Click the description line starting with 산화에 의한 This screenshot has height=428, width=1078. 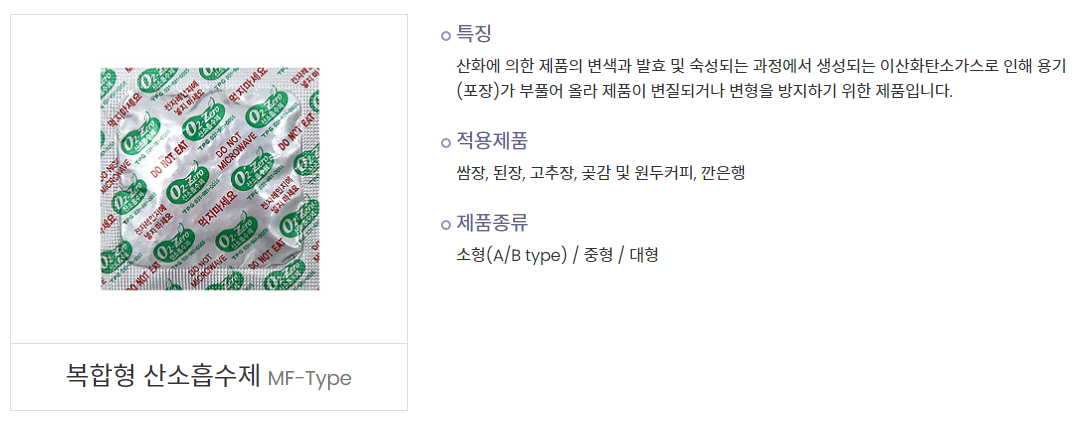click(x=761, y=67)
